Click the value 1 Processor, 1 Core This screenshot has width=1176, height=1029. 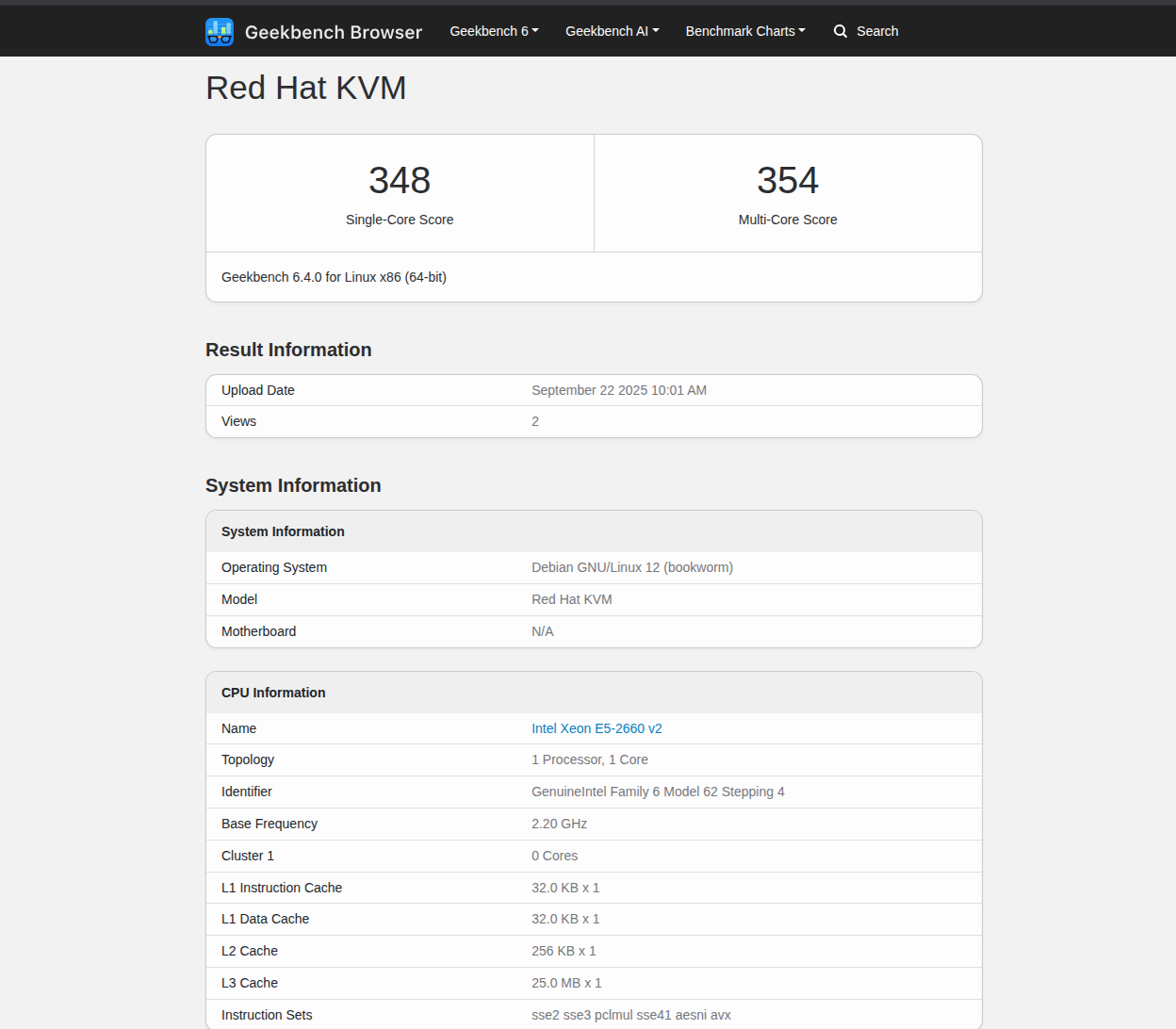click(590, 759)
